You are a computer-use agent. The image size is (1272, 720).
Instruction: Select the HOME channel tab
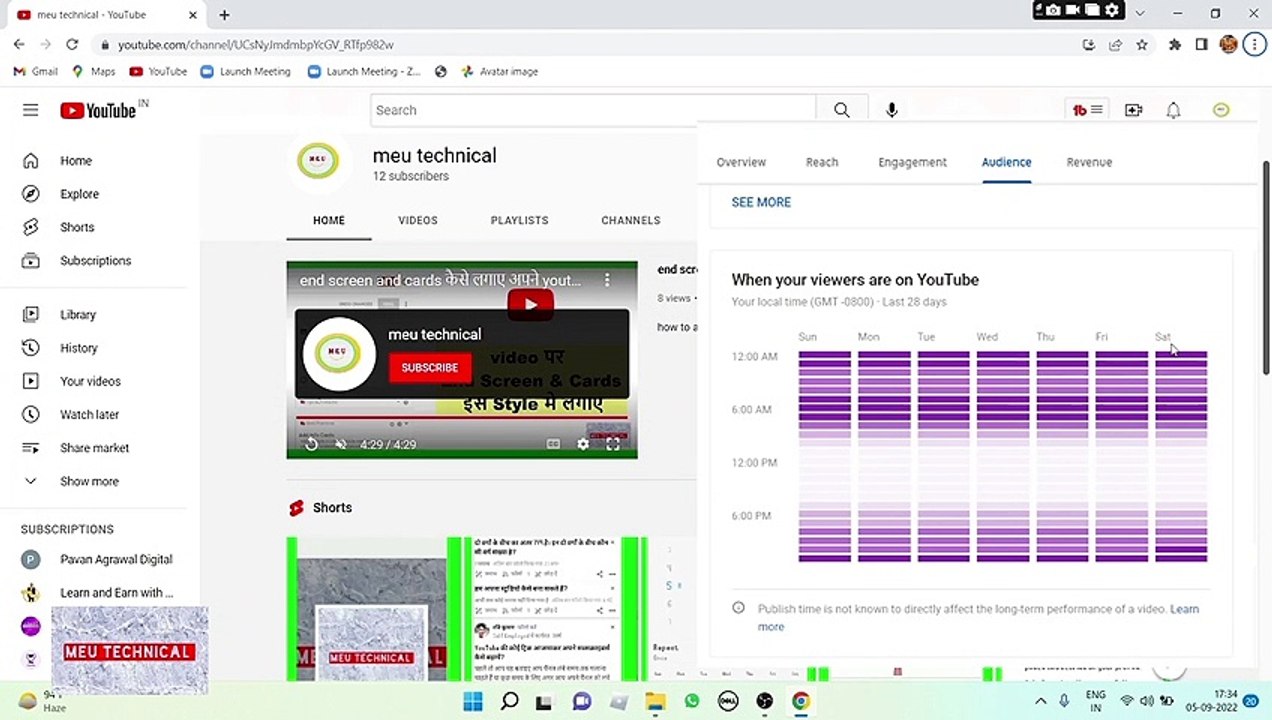click(x=329, y=220)
